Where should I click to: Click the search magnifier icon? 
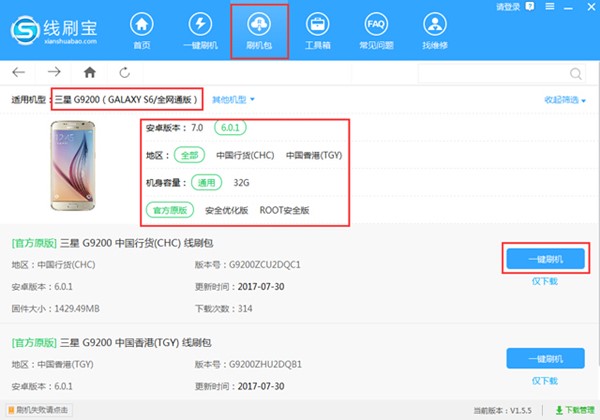click(x=576, y=73)
